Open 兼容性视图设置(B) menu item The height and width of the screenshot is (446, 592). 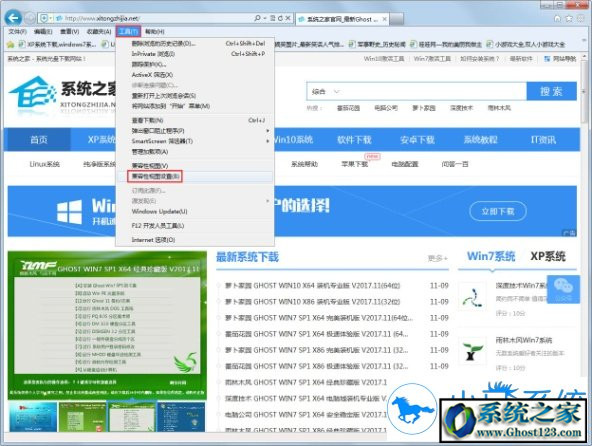point(195,176)
